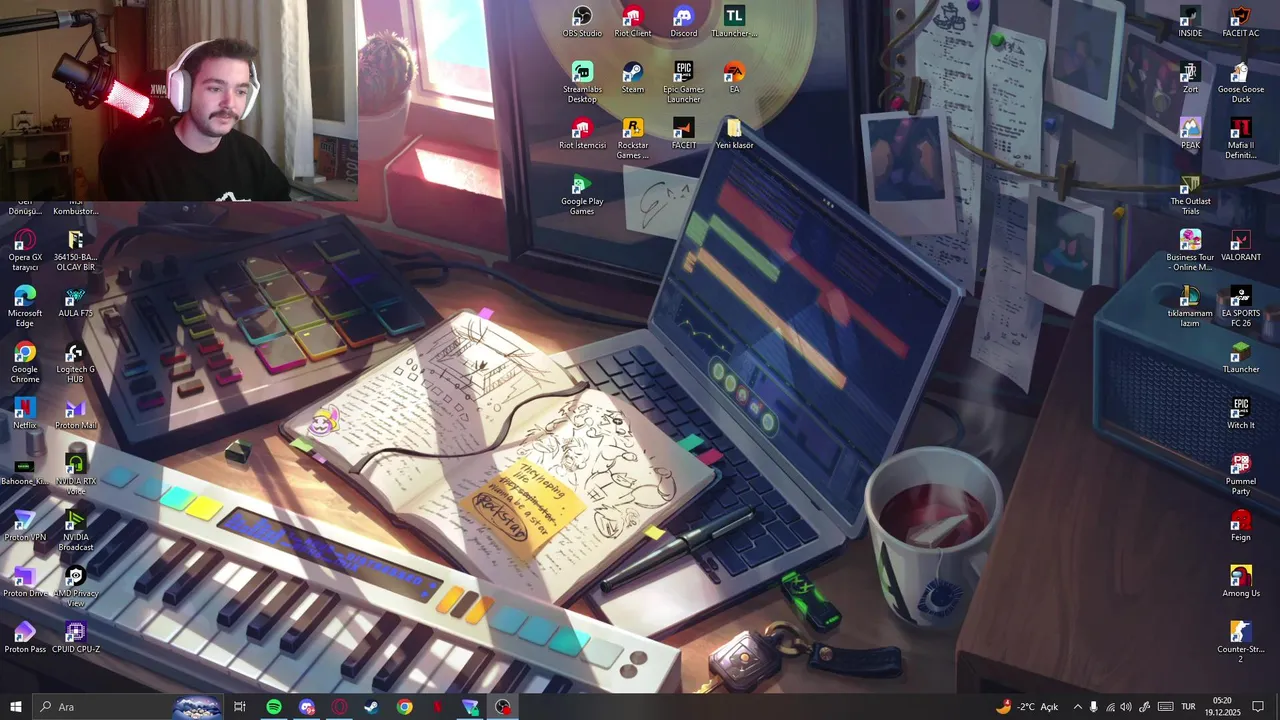
Task: Switch to Opera GX in the taskbar
Action: [340, 707]
